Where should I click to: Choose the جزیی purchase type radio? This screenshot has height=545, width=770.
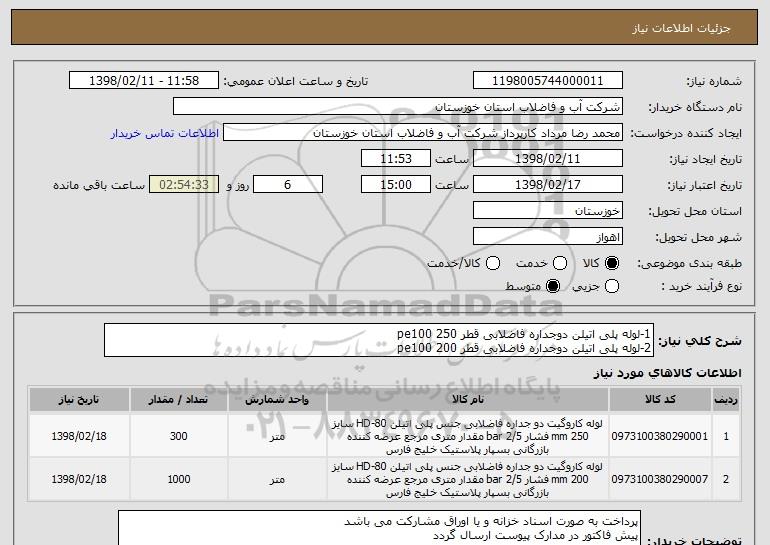(x=612, y=286)
